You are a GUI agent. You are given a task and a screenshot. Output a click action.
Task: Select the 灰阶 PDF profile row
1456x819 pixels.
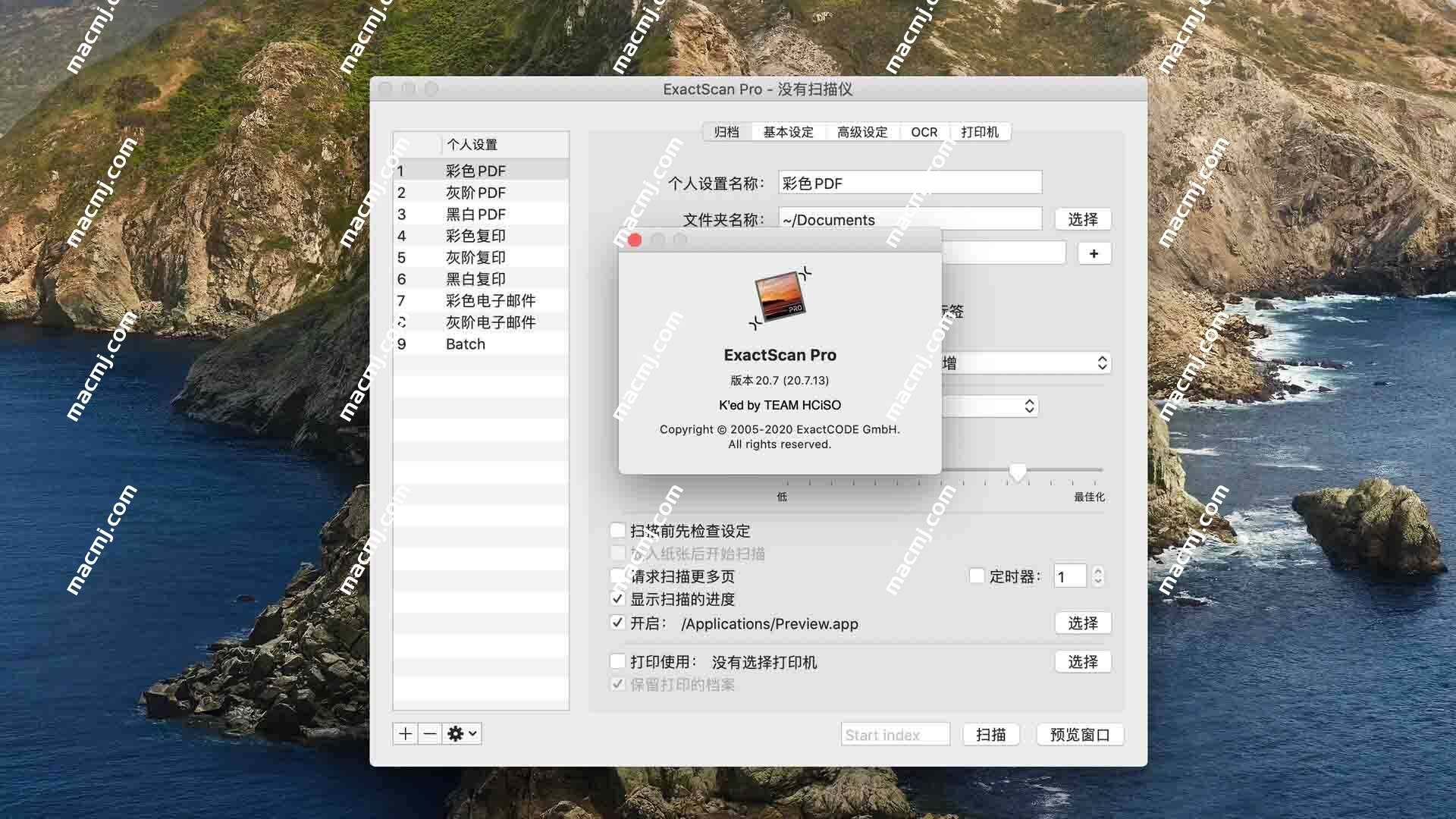click(481, 193)
